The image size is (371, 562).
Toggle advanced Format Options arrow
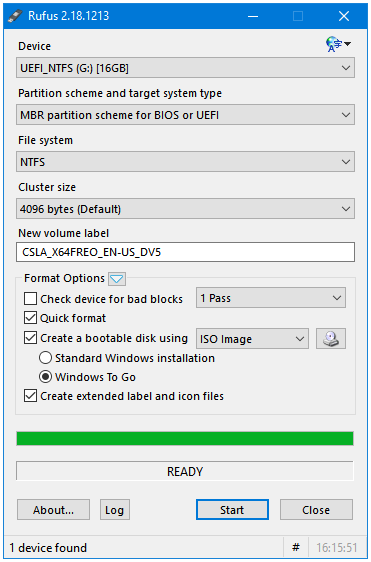pos(117,279)
